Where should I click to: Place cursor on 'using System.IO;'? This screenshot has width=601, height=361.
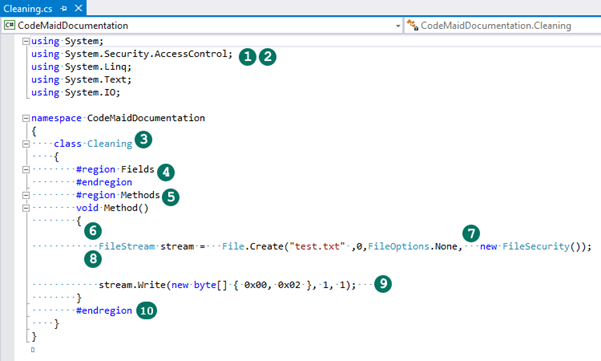tap(76, 93)
